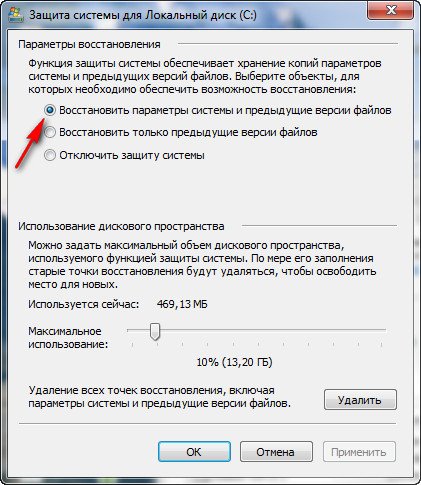This screenshot has height=485, width=421.
Task: Click the far right end of the usage slider track
Action: 383,330
